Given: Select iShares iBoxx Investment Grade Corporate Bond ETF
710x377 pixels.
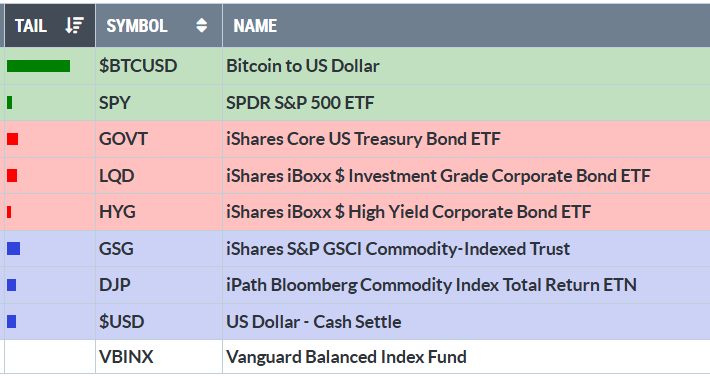Looking at the screenshot, I should (438, 176).
